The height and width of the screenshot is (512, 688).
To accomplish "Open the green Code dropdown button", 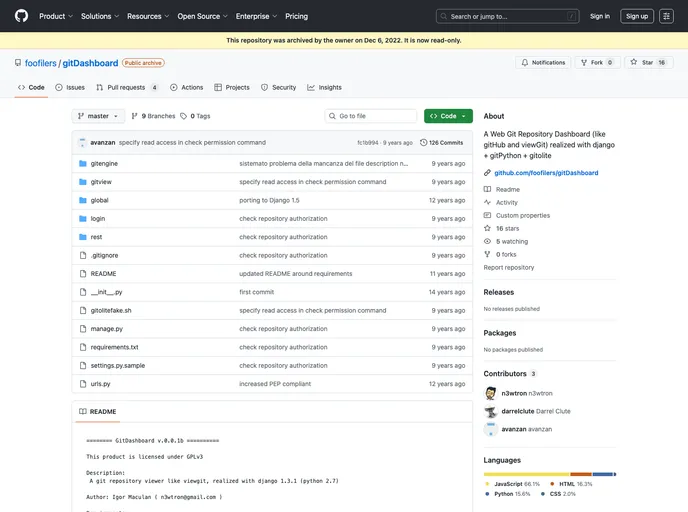I will point(448,116).
